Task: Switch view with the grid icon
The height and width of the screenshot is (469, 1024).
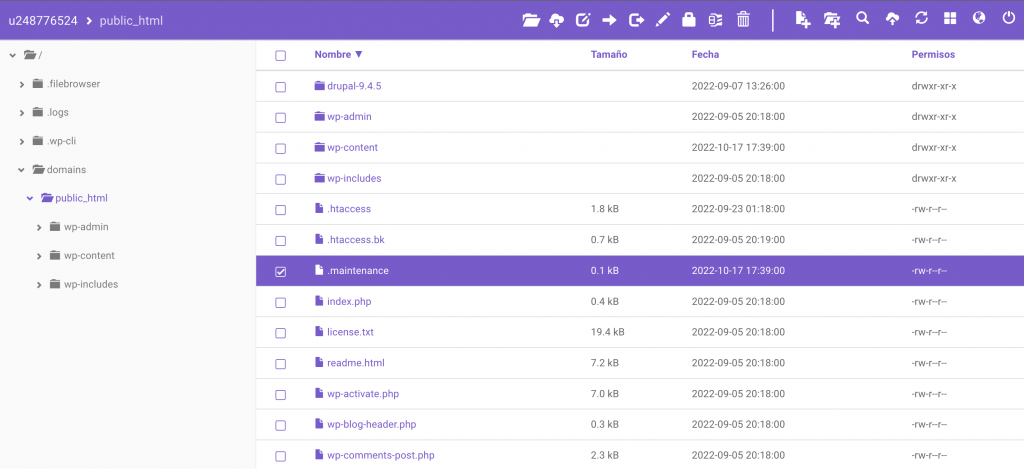Action: tap(950, 19)
